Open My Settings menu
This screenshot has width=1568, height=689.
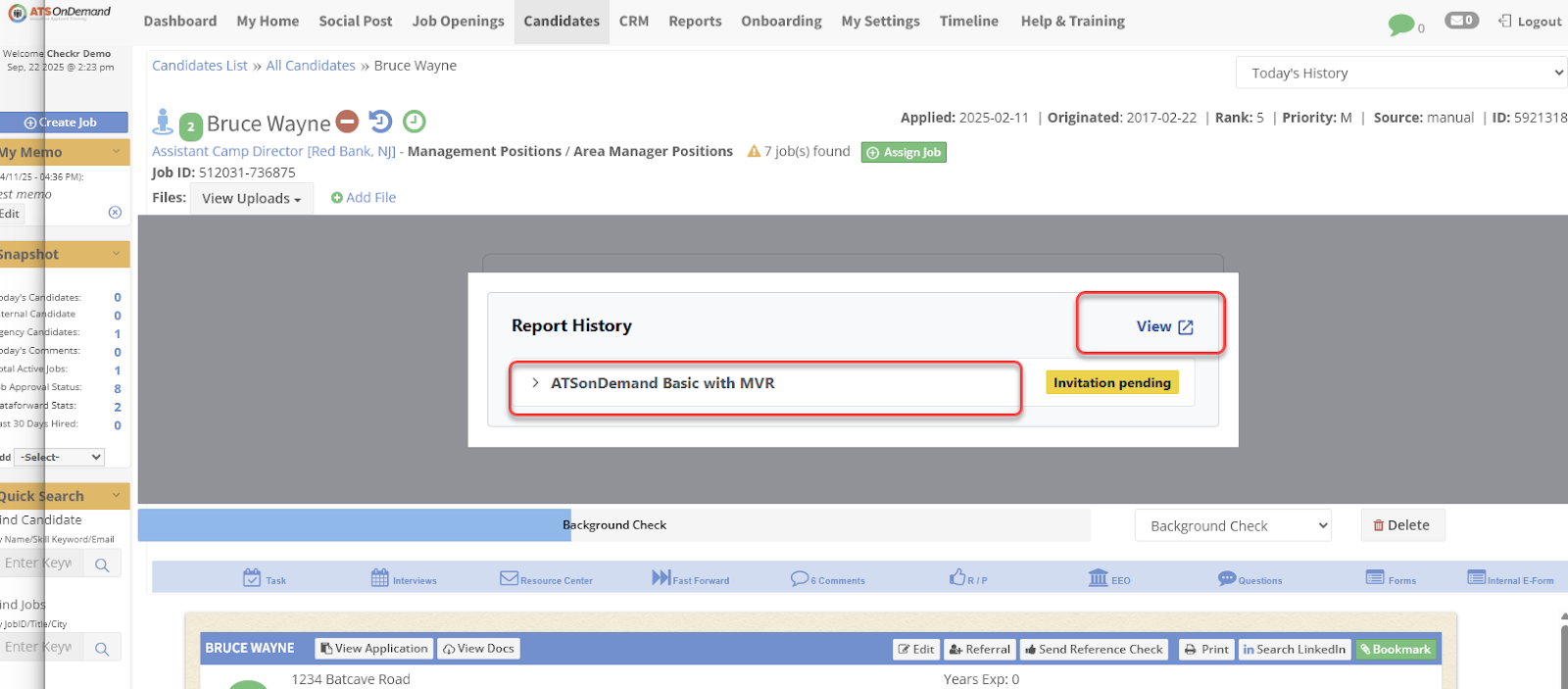coord(880,21)
